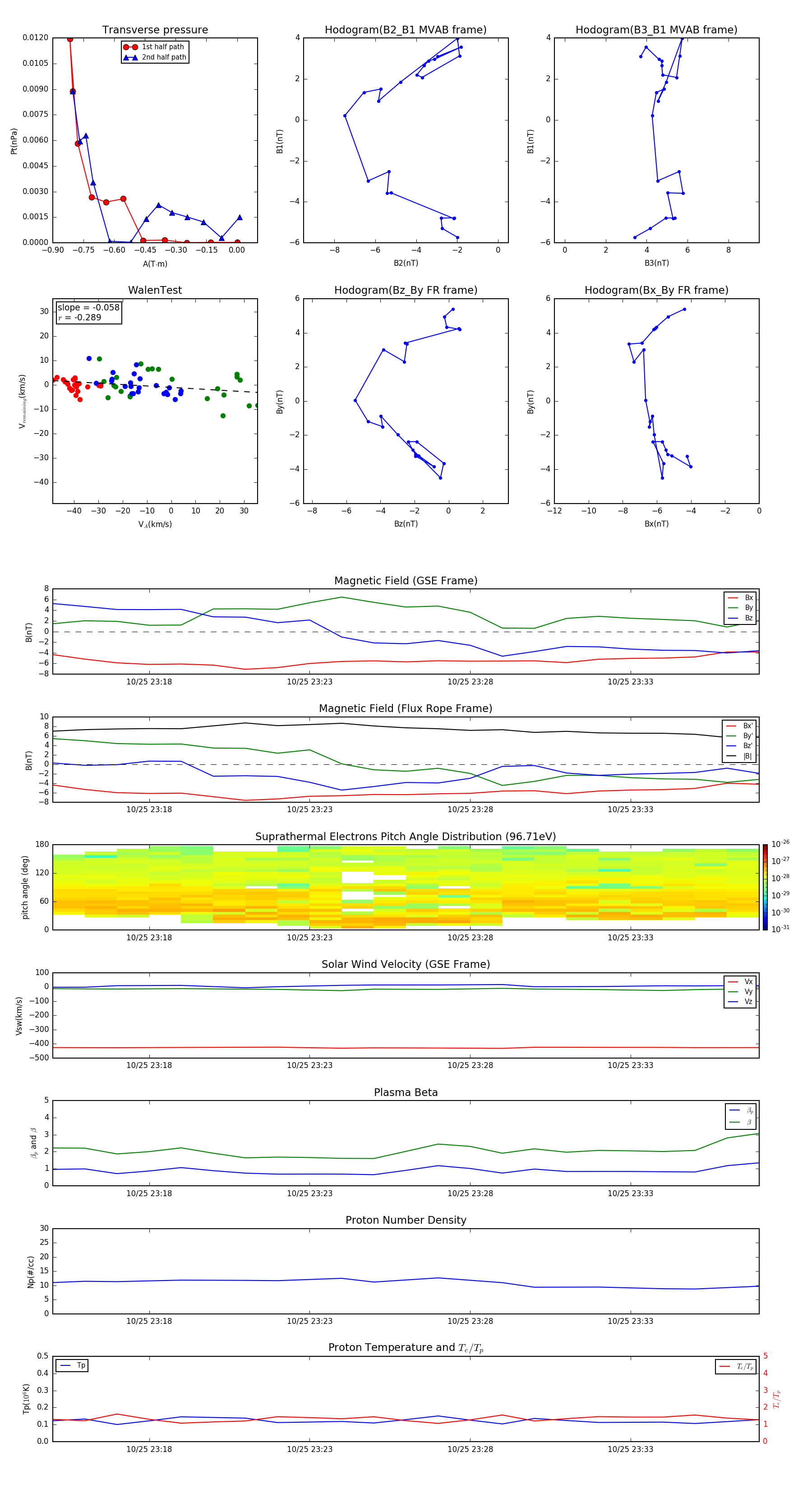This screenshot has height=1489, width=812.
Task: Click the Hodogram(B2_B1 MVAB frame) title
Action: pyautogui.click(x=406, y=30)
